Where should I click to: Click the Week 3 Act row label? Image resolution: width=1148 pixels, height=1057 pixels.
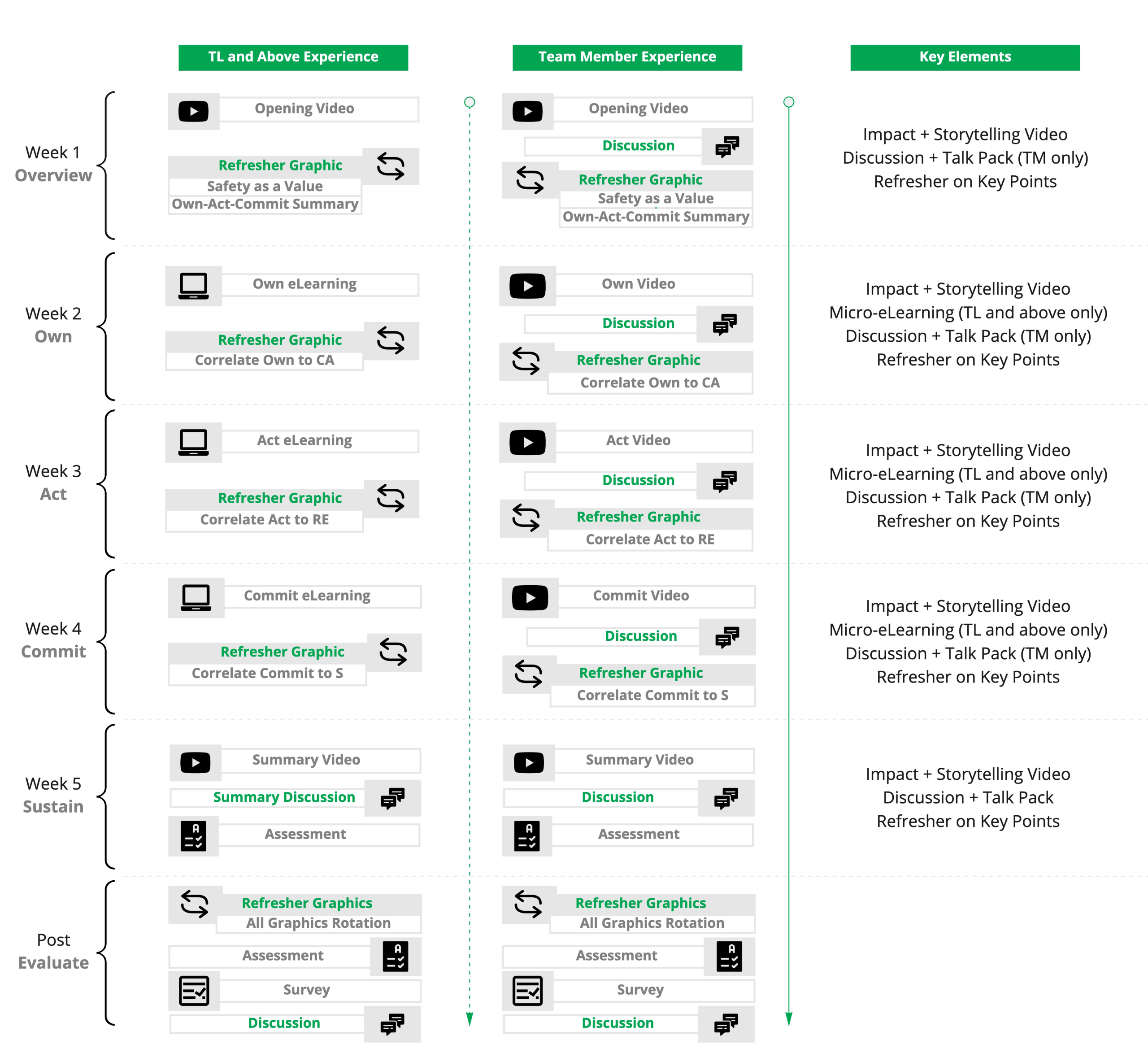click(53, 483)
